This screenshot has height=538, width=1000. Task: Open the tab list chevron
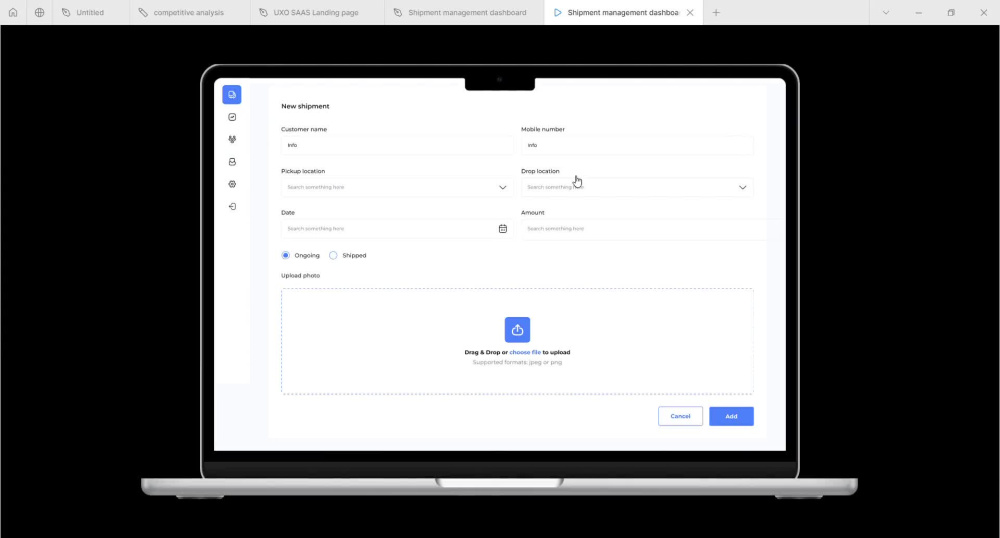pyautogui.click(x=886, y=12)
